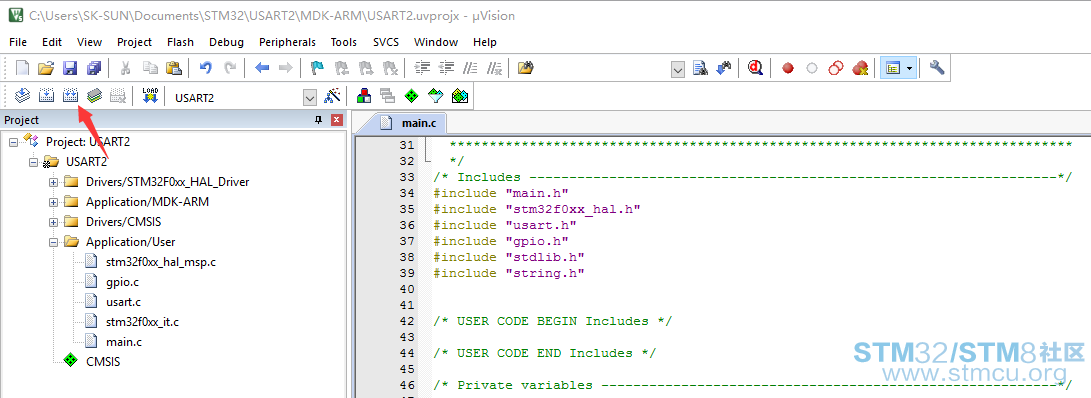Screen dimensions: 1091x398
Task: Expand the Drivers/CMSIS folder
Action: click(x=53, y=223)
